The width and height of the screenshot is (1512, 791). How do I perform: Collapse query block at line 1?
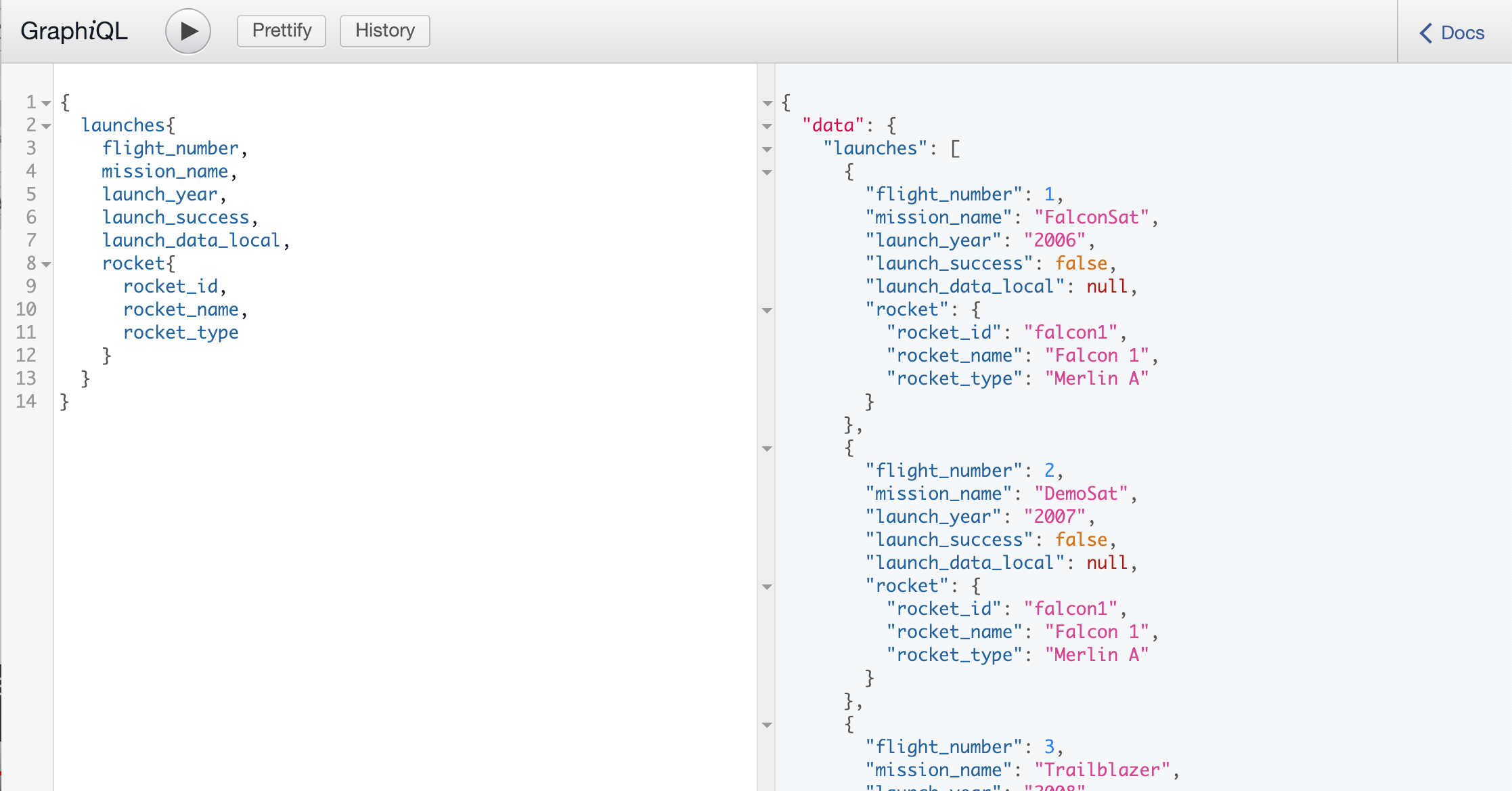46,104
